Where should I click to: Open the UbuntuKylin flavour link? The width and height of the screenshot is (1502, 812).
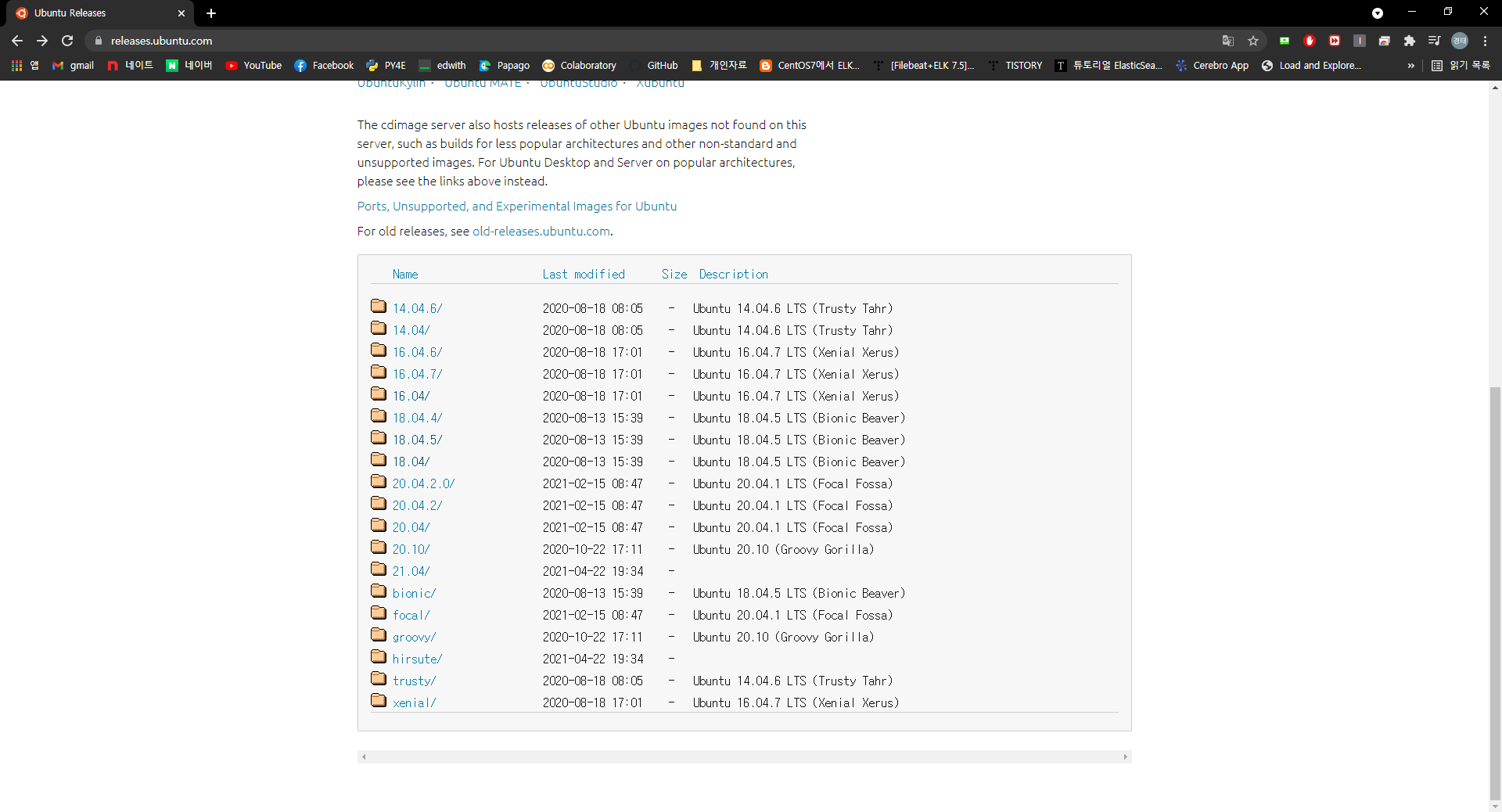pyautogui.click(x=391, y=84)
